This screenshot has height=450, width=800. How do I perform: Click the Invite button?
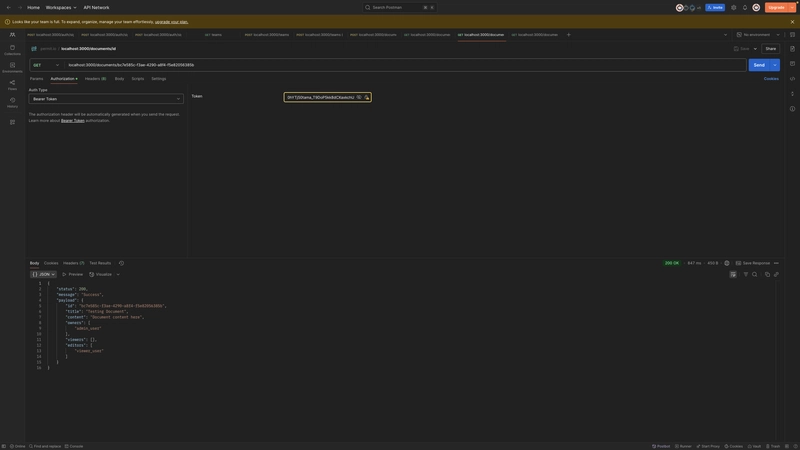[715, 8]
